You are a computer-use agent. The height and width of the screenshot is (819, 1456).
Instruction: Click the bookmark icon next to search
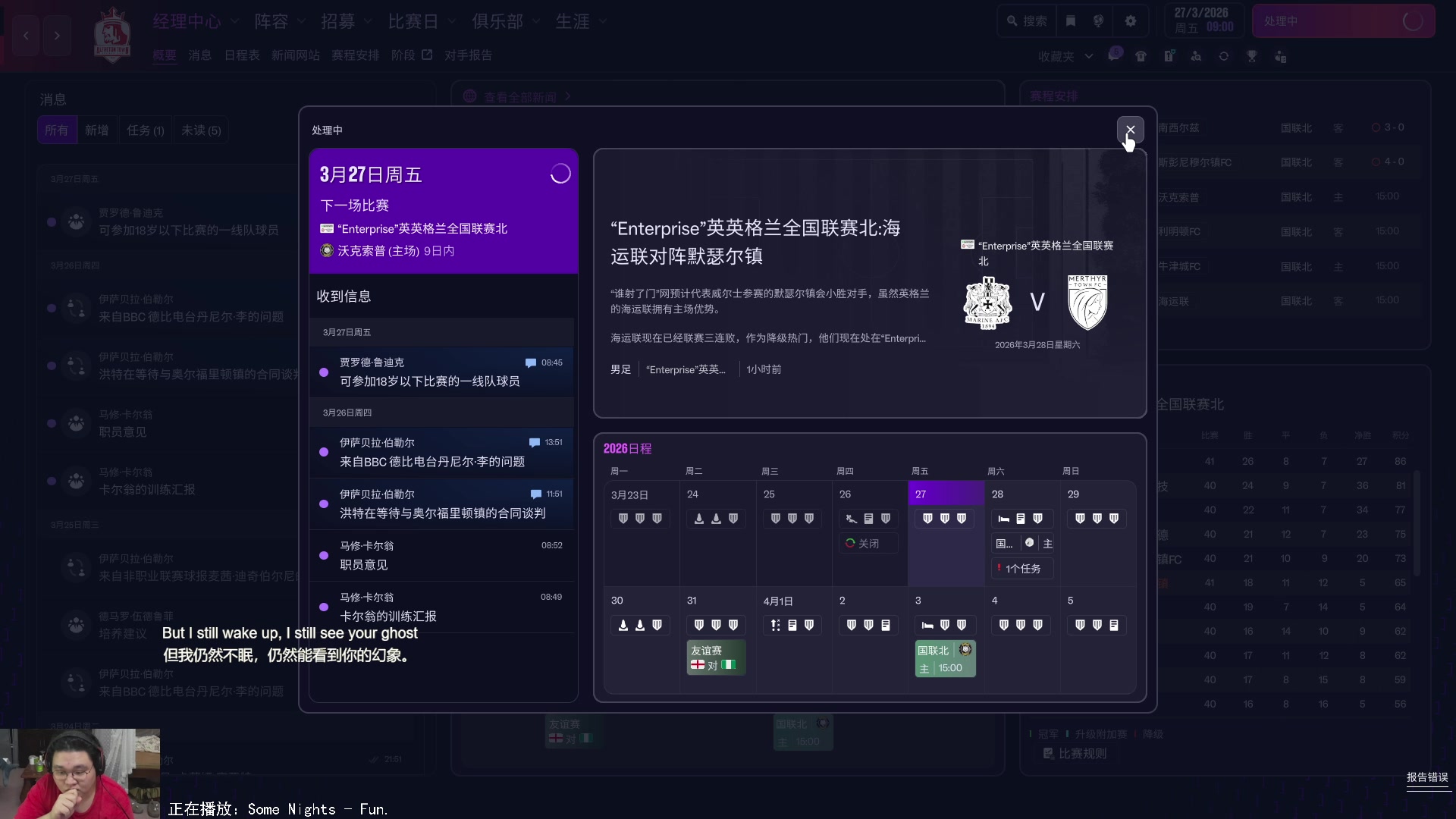tap(1070, 20)
